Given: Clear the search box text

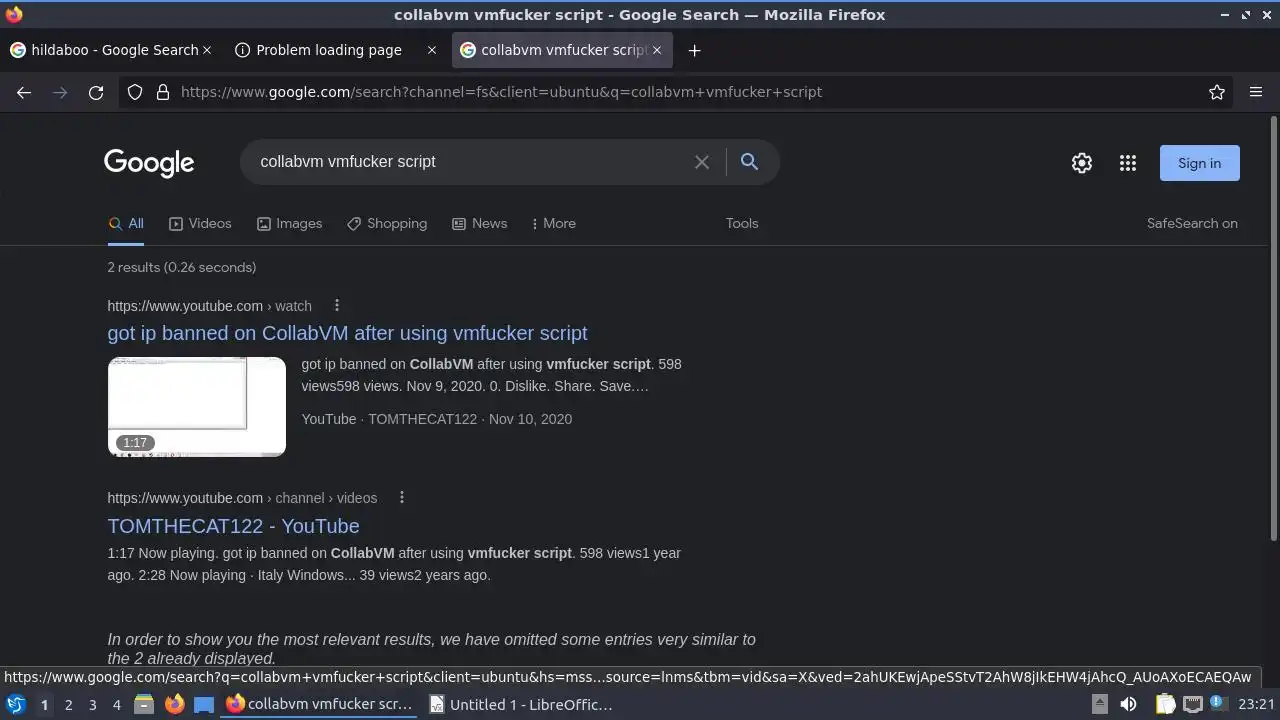Looking at the screenshot, I should [x=702, y=162].
